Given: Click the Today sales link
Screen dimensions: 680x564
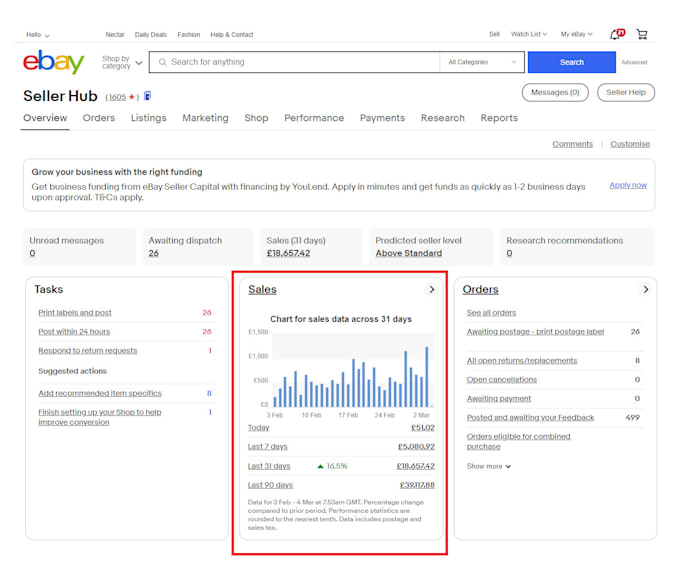Looking at the screenshot, I should pos(258,427).
